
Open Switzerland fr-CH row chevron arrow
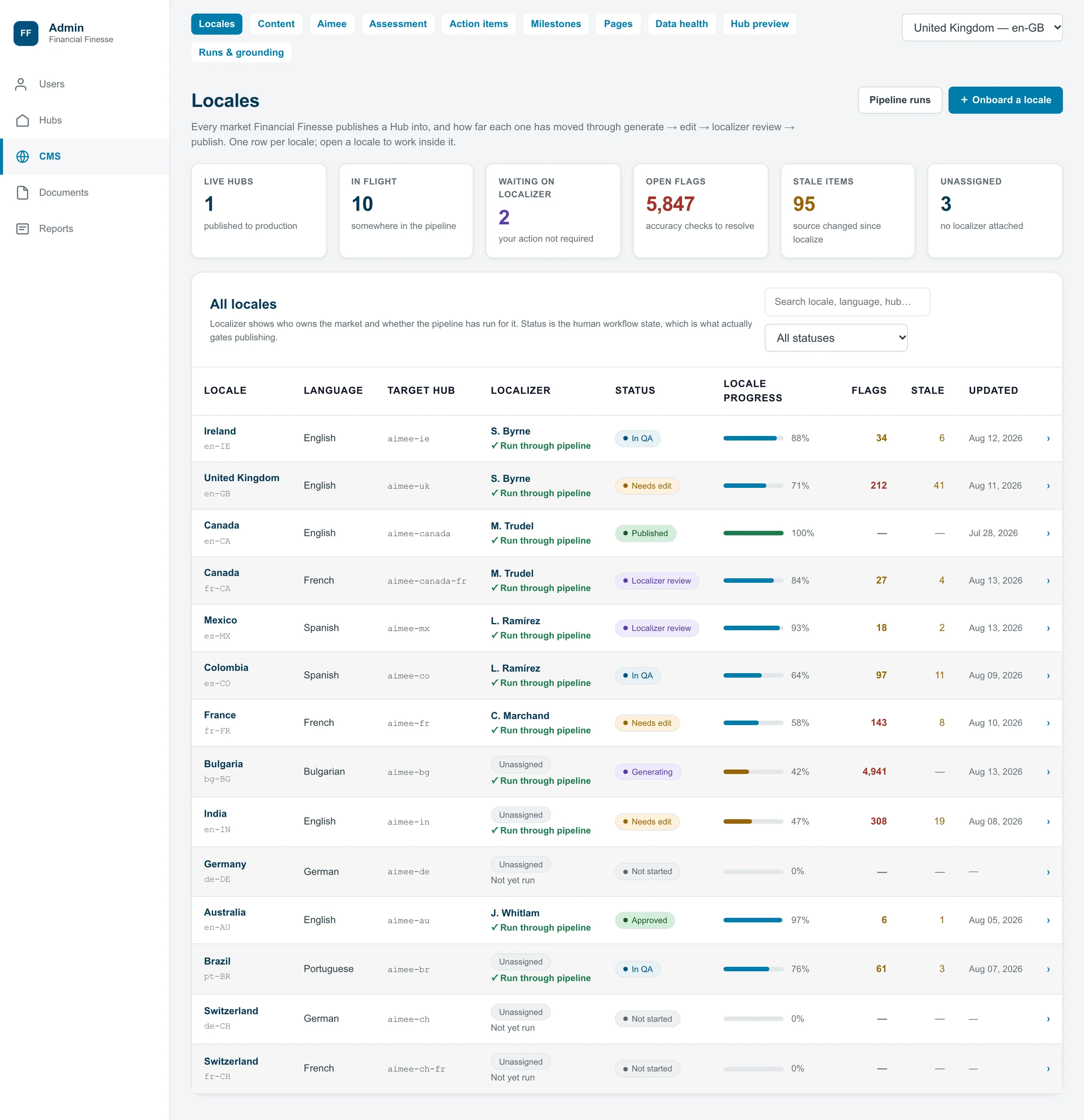[x=1048, y=1069]
